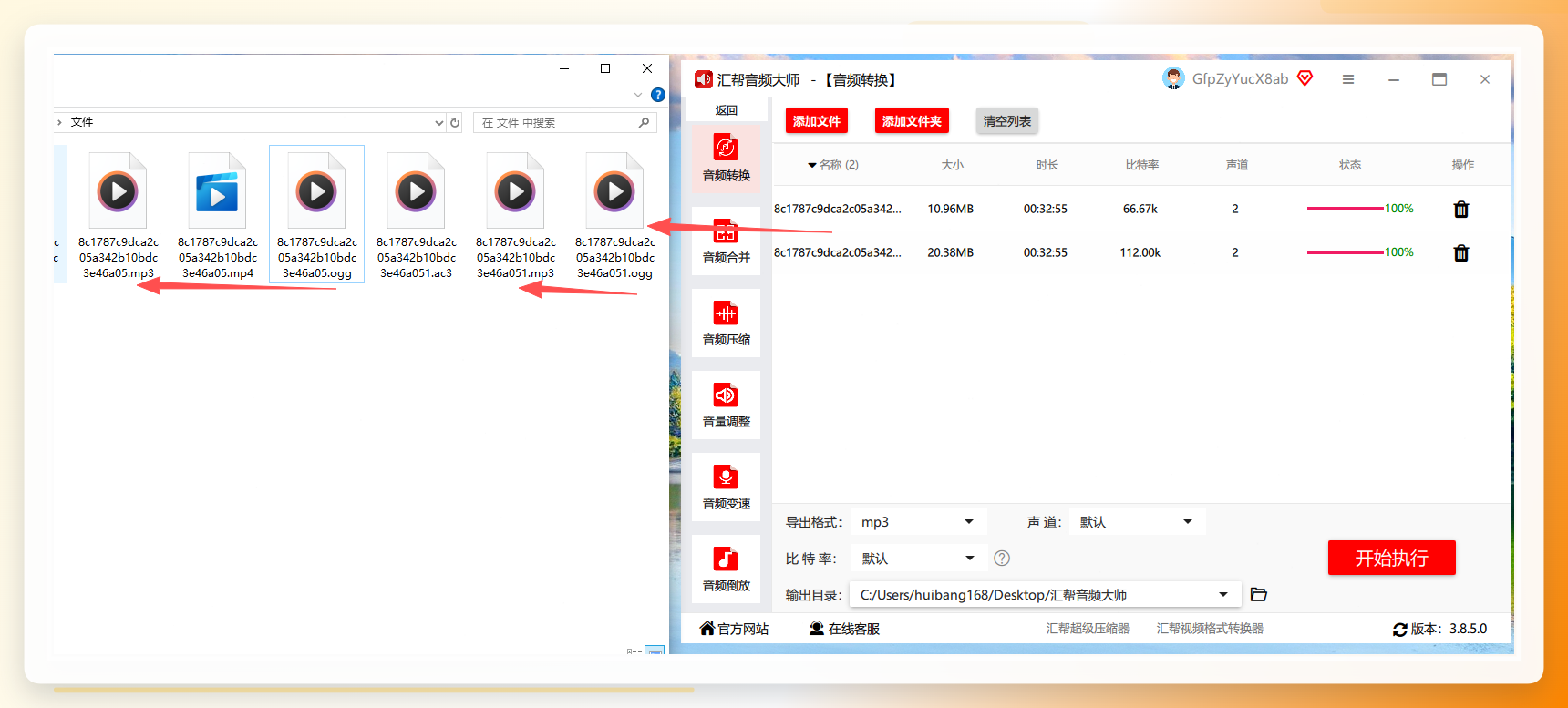Select the 音频变速 audio speed tool

click(x=726, y=487)
